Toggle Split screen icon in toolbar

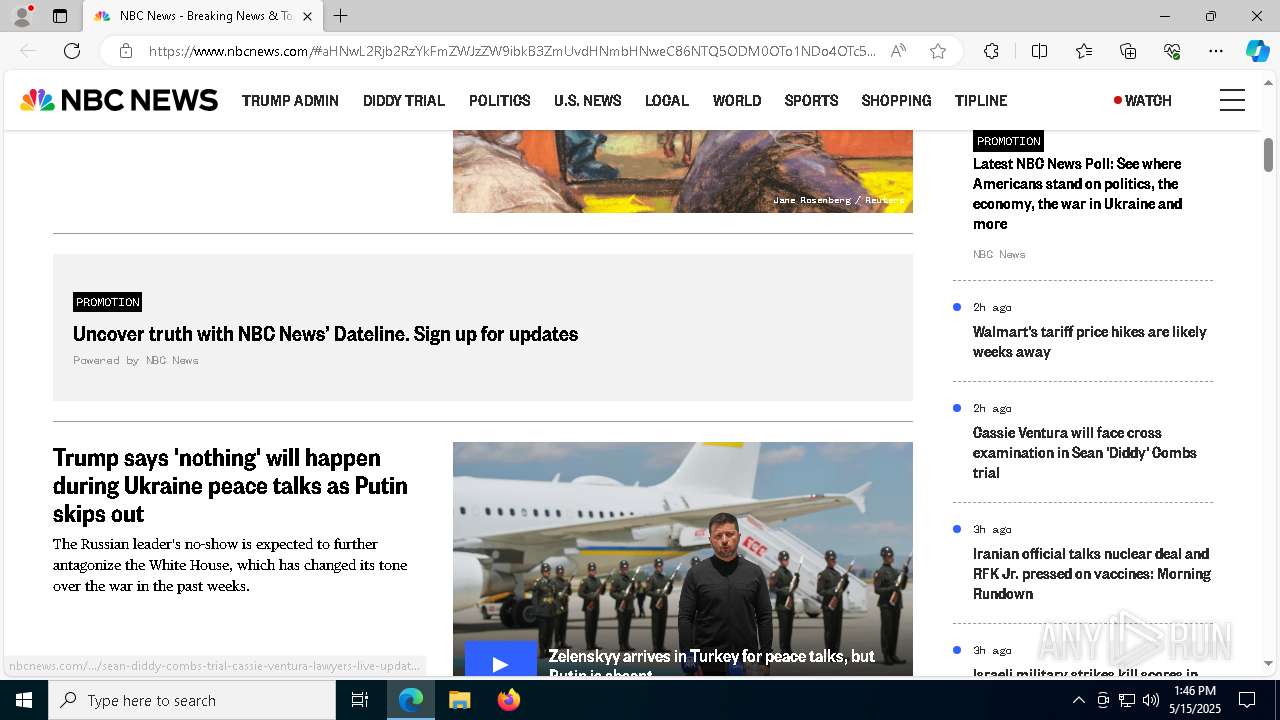pyautogui.click(x=1039, y=51)
